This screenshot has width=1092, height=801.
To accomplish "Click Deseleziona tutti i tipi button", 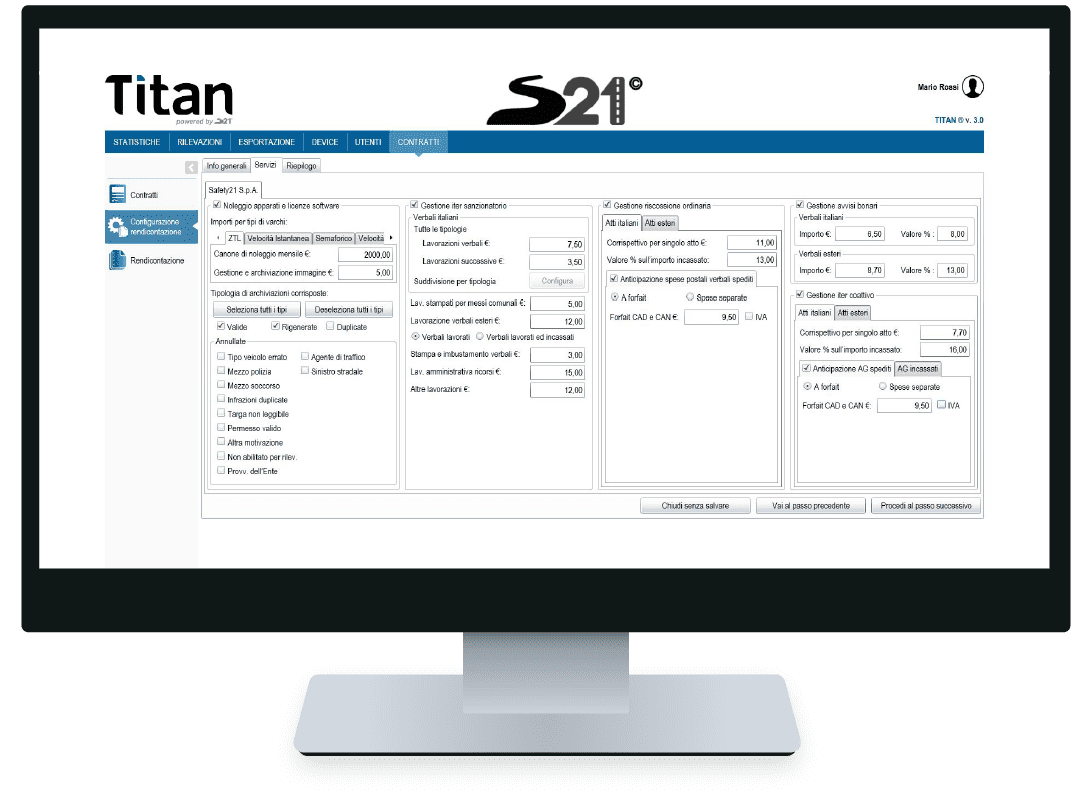I will click(349, 309).
